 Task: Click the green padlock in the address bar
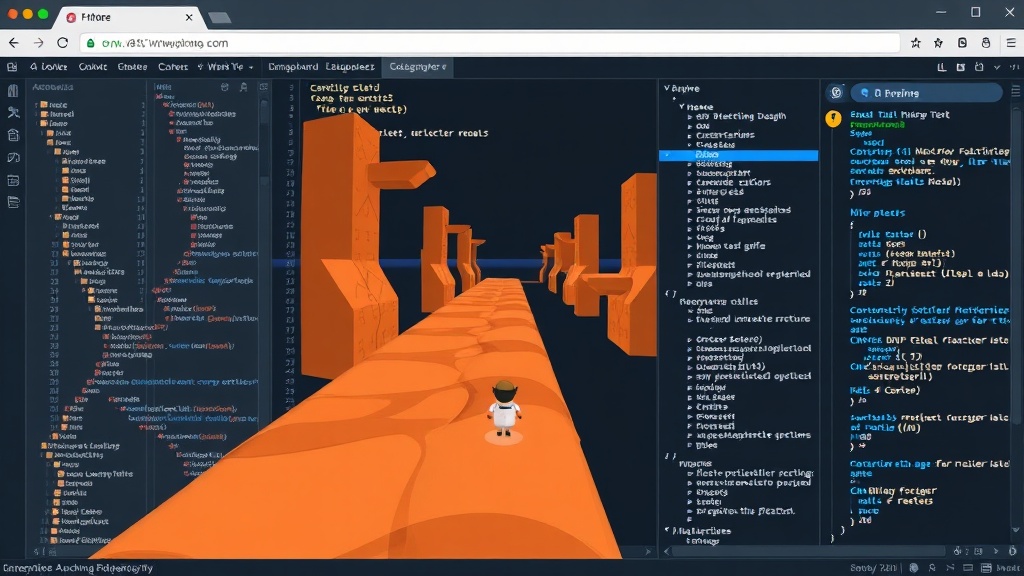(x=91, y=43)
